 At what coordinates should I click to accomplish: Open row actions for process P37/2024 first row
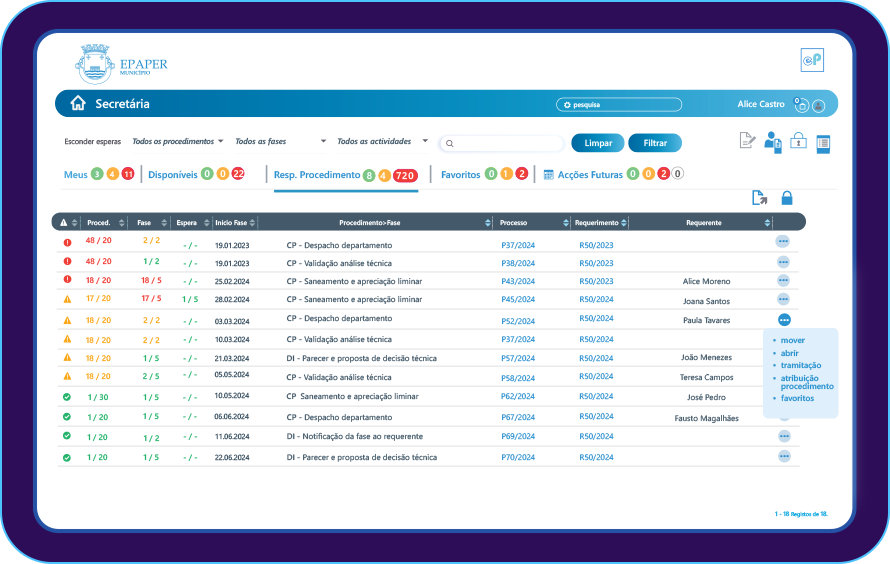(783, 241)
